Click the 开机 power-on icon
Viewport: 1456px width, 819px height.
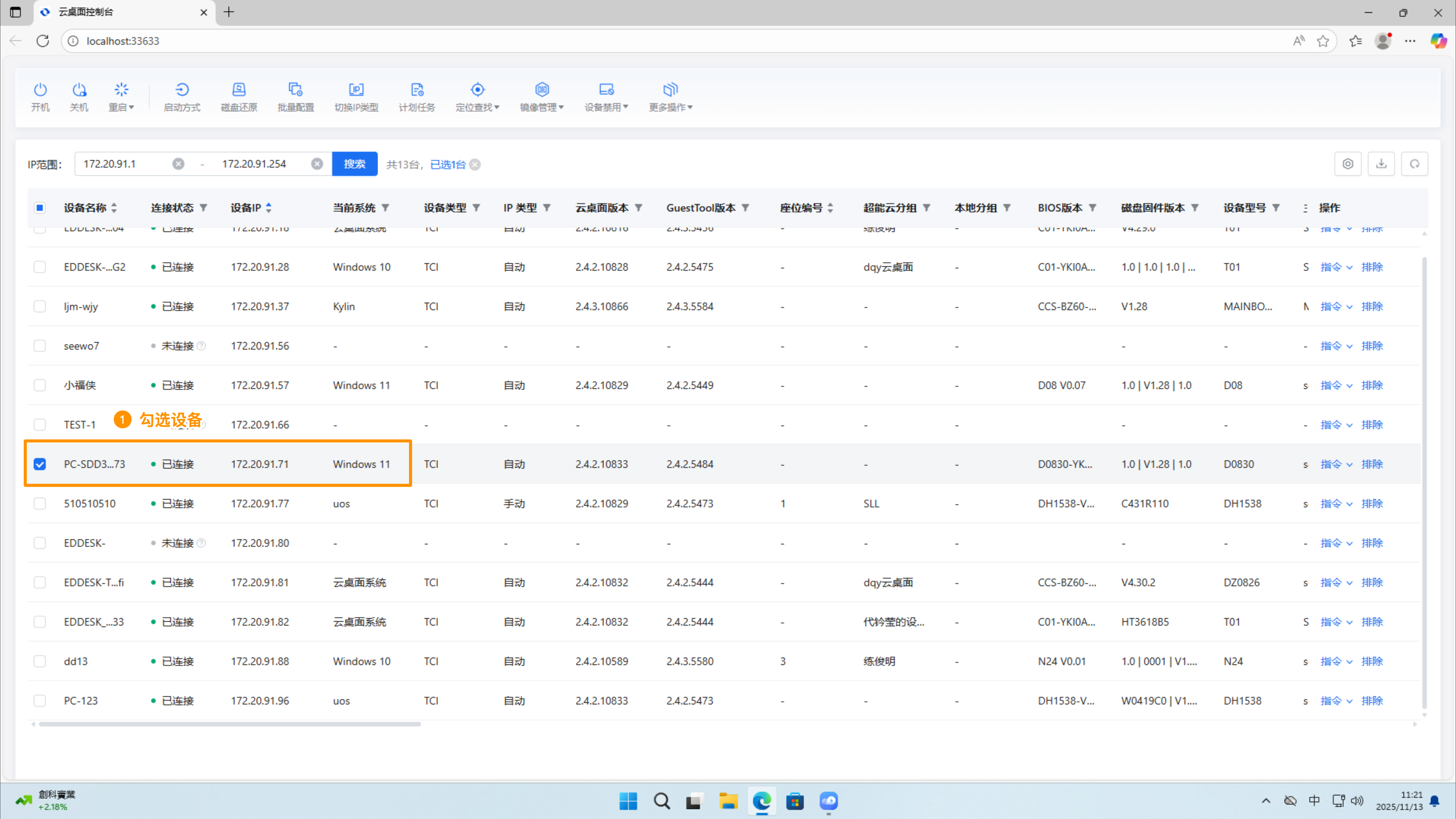click(40, 90)
